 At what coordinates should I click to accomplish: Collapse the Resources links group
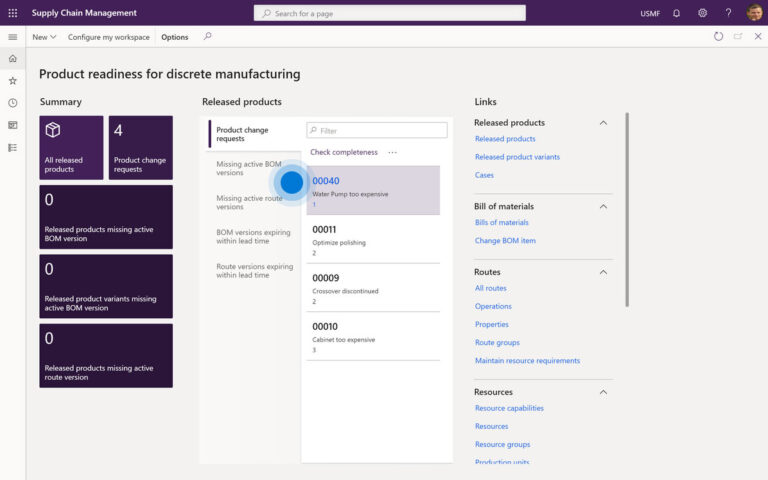tap(603, 392)
